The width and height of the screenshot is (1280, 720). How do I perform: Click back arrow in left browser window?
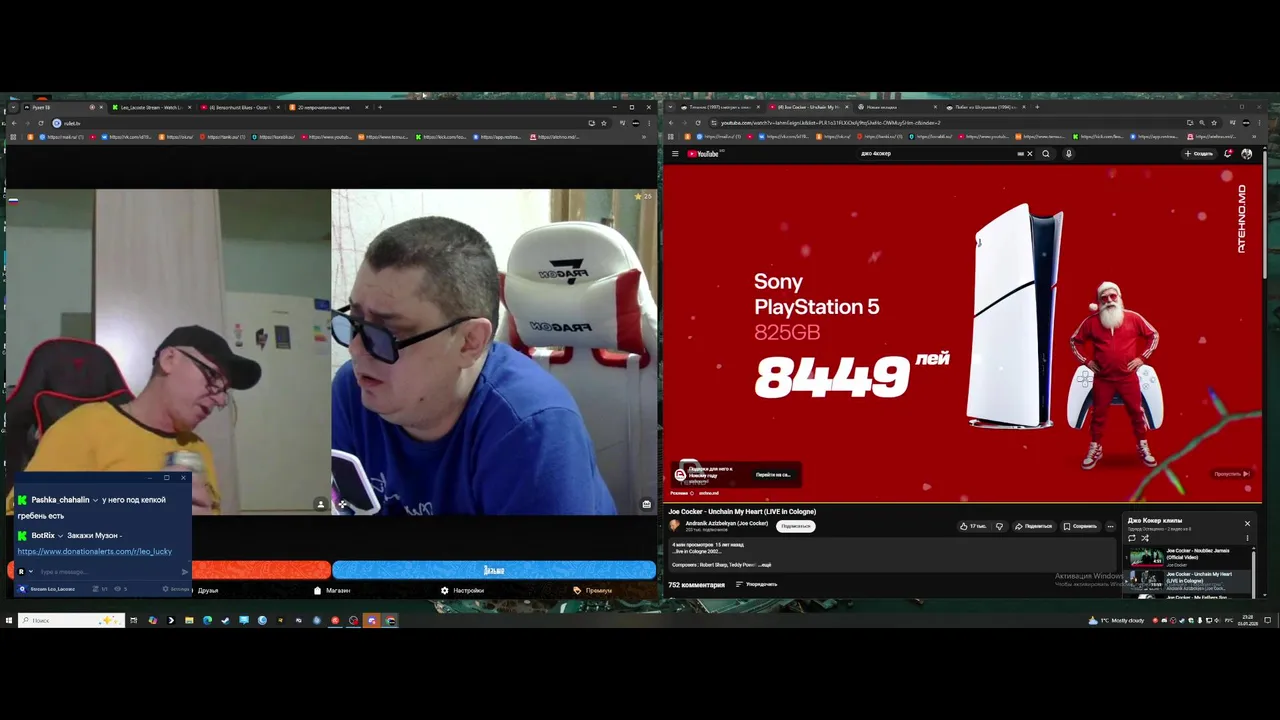coord(12,123)
